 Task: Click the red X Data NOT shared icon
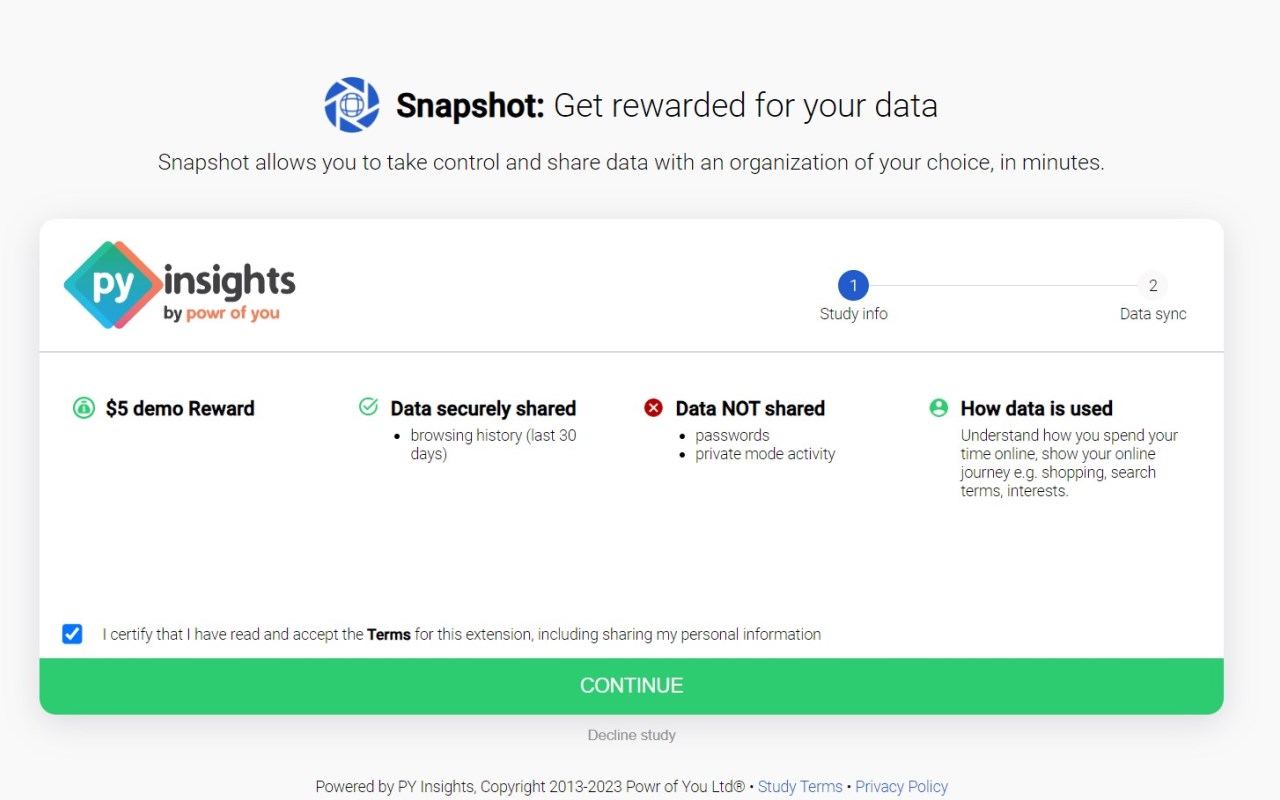(x=653, y=407)
